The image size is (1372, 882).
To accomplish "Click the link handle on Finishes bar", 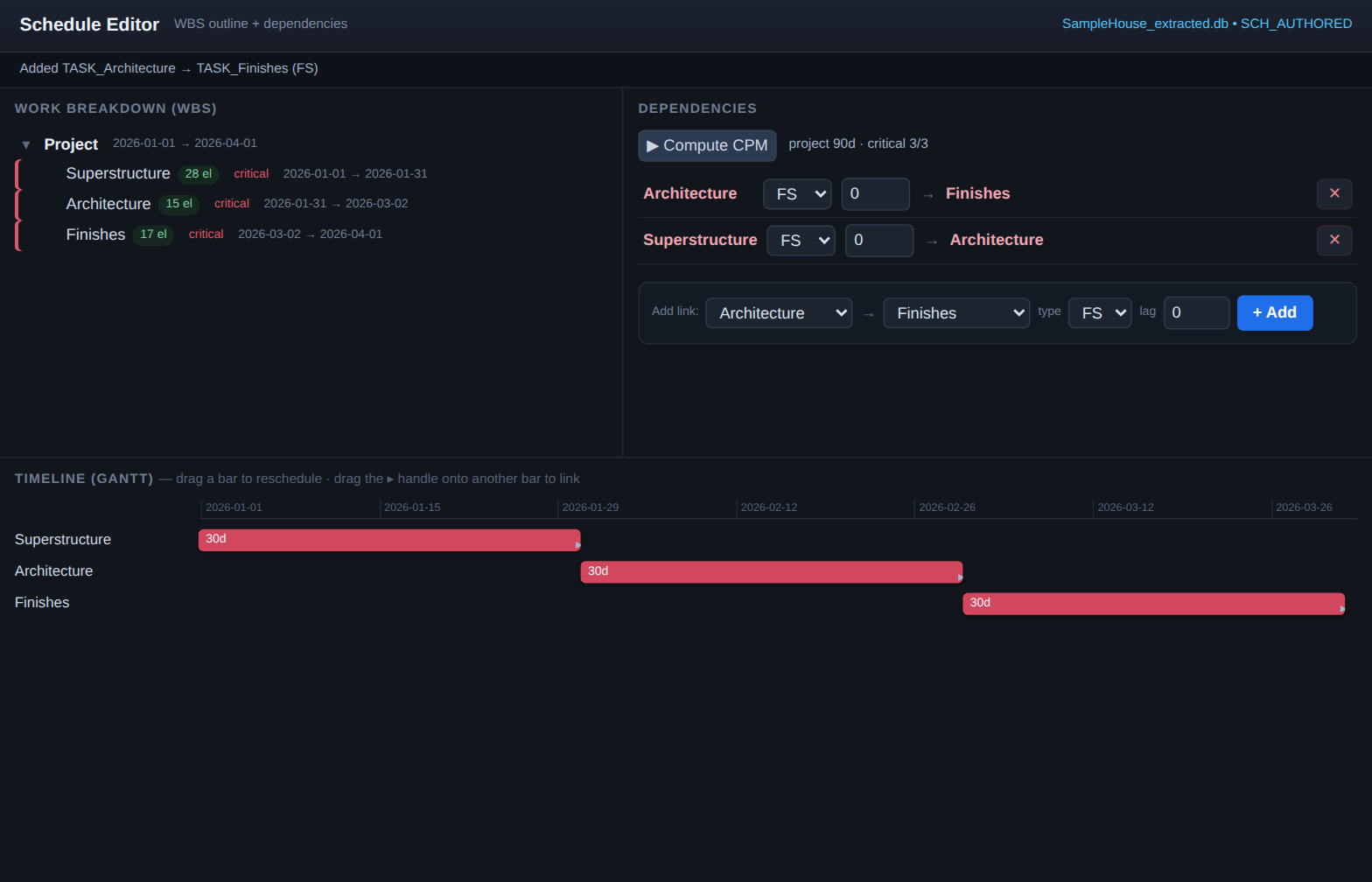I will (1342, 608).
